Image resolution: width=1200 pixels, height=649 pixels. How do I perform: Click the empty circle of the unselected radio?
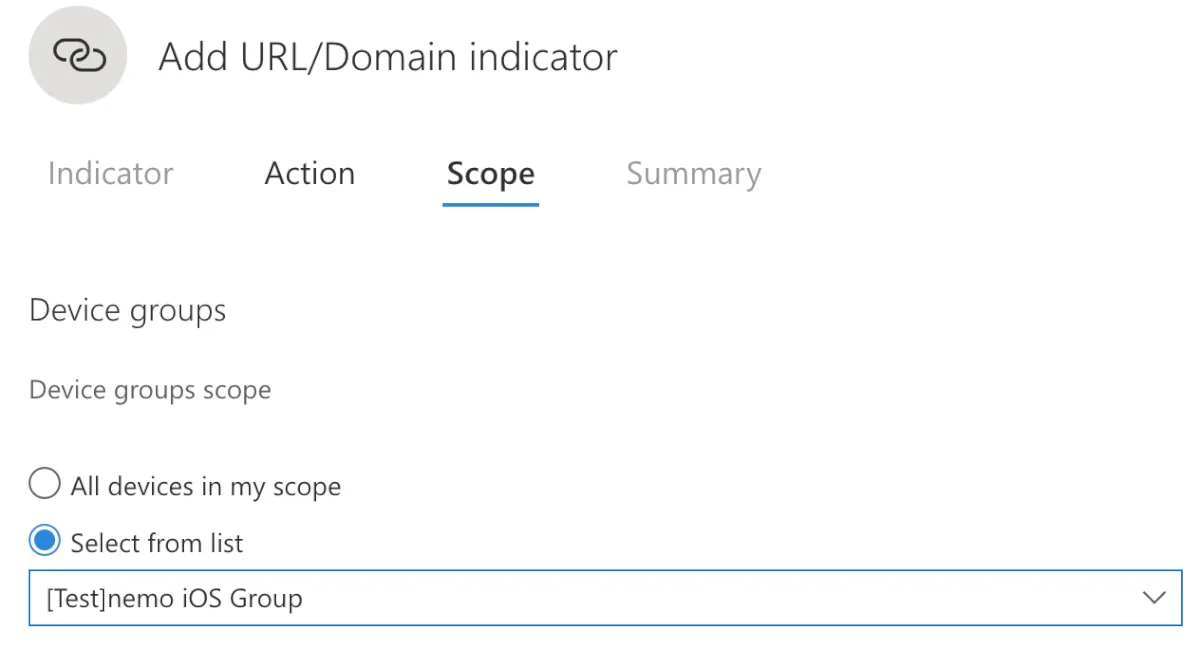44,486
